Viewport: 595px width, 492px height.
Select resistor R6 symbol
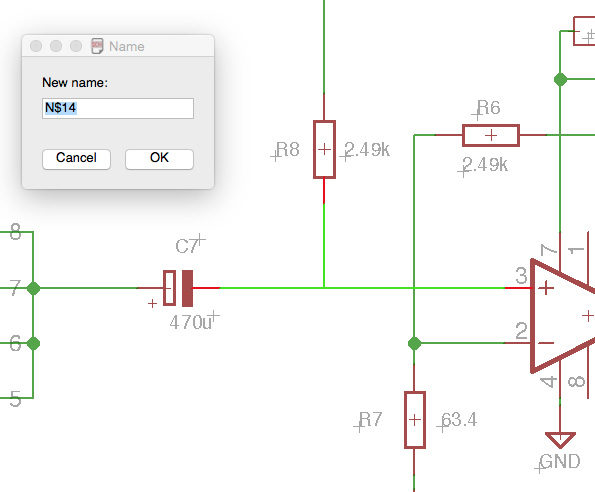491,135
